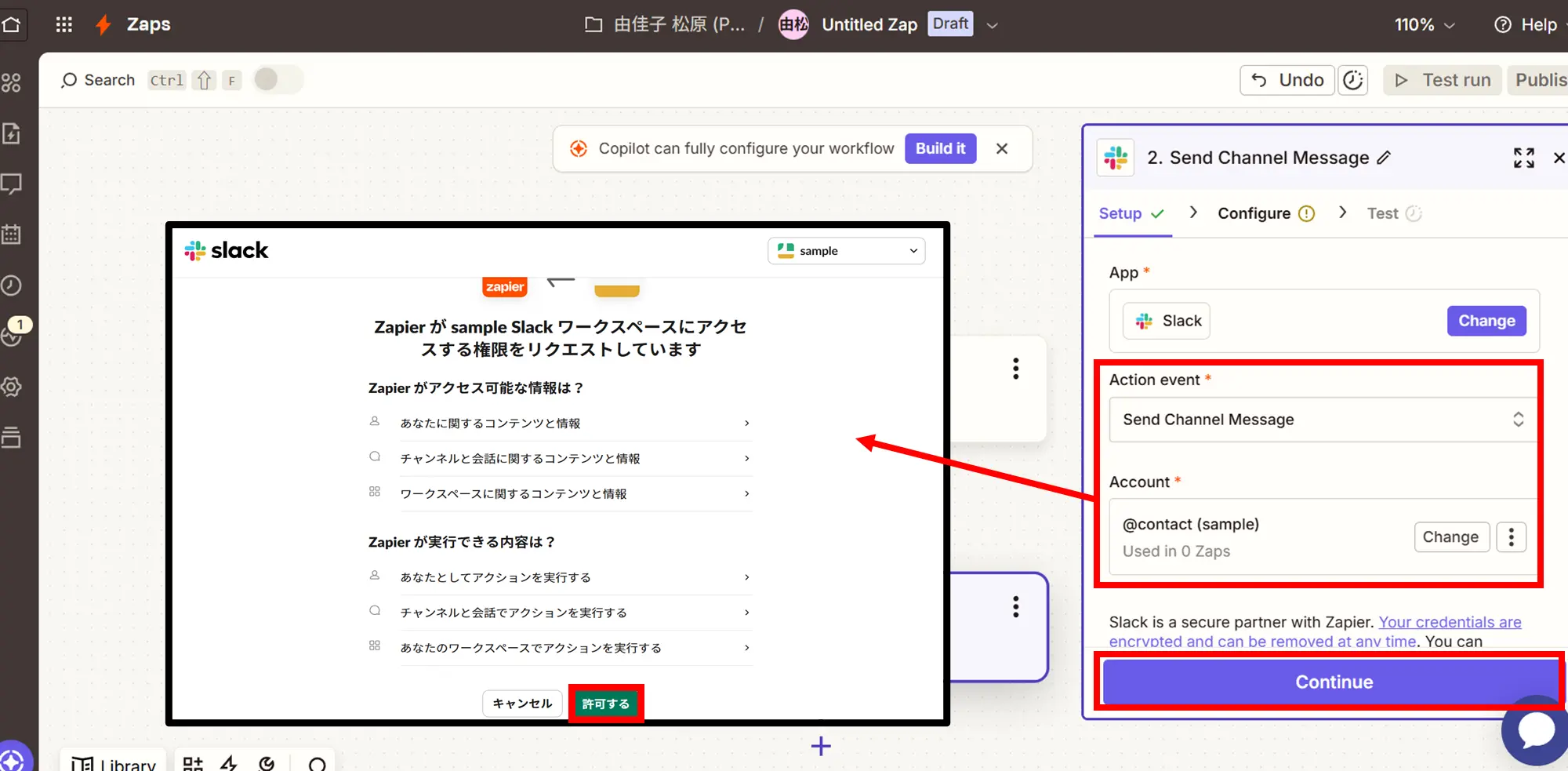Open the apps grid menu icon
The height and width of the screenshot is (771, 1568).
(x=64, y=24)
